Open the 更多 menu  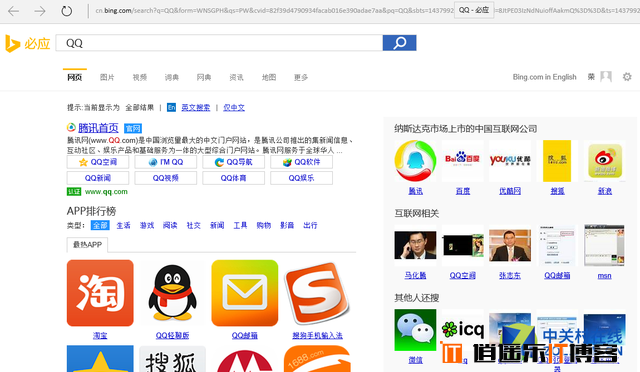301,77
